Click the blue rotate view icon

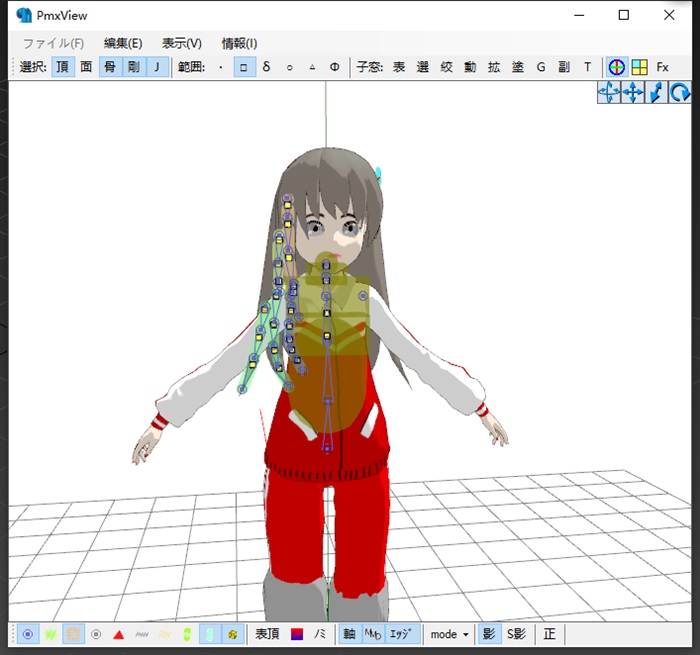click(679, 93)
